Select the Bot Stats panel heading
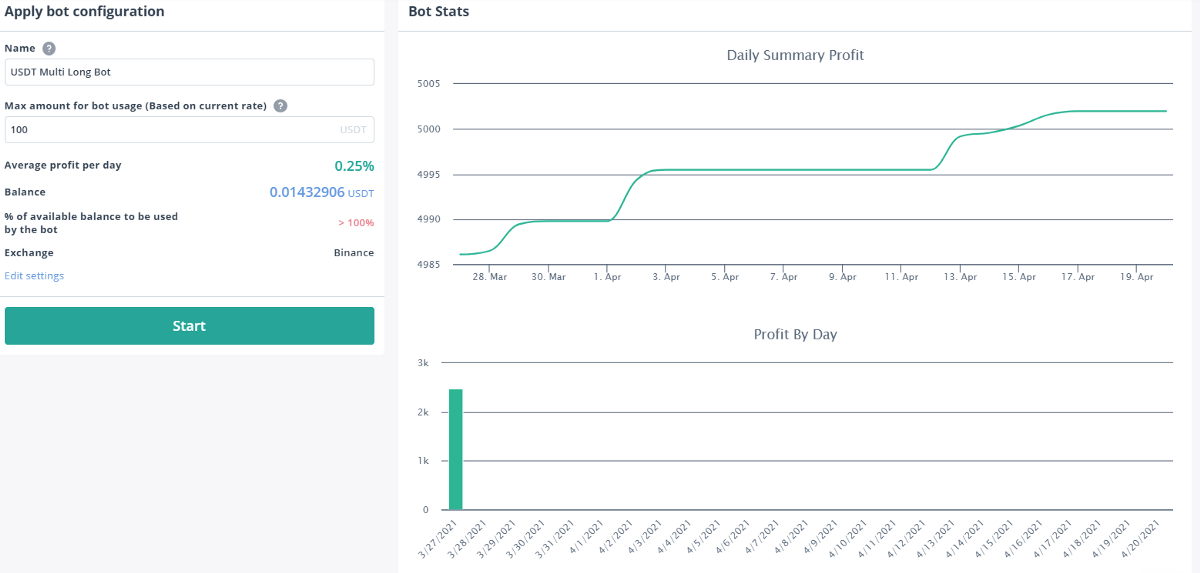This screenshot has height=573, width=1200. [x=439, y=12]
